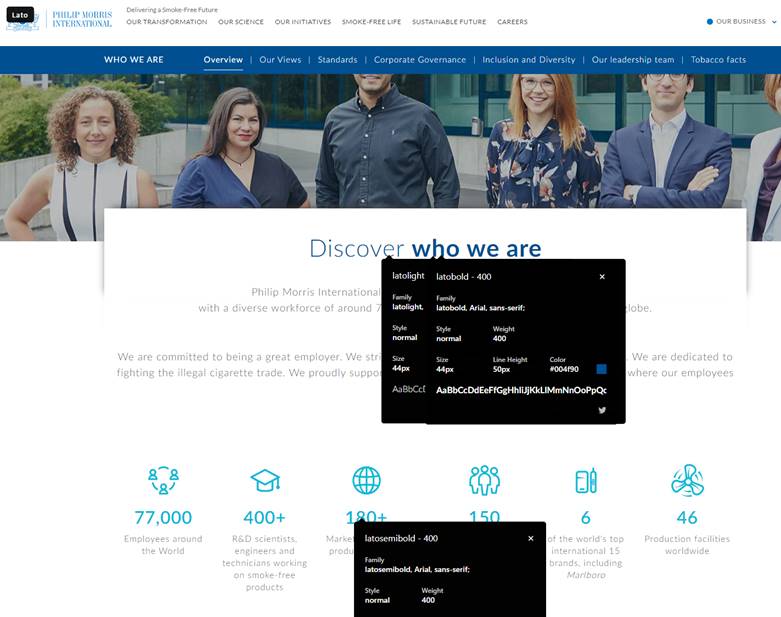Open the Careers menu
The image size is (781, 617).
[x=512, y=22]
